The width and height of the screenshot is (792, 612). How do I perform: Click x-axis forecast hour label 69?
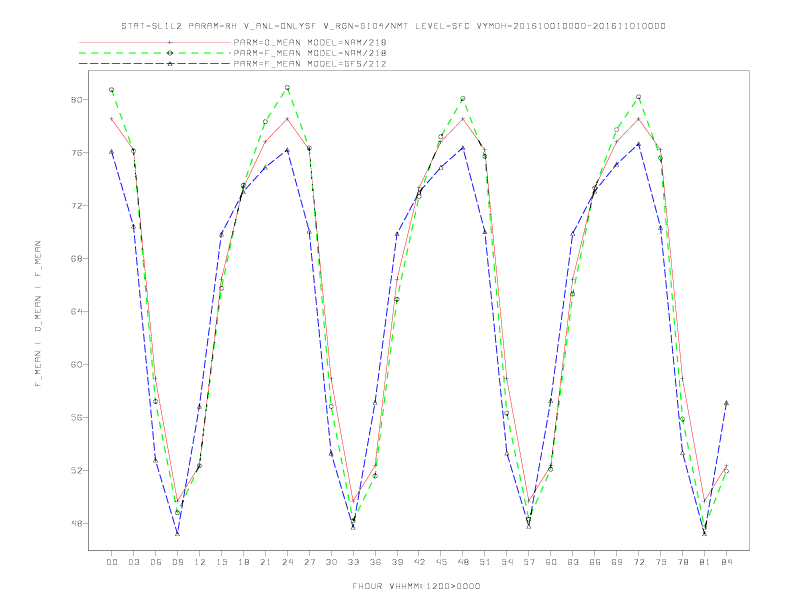[x=617, y=562]
